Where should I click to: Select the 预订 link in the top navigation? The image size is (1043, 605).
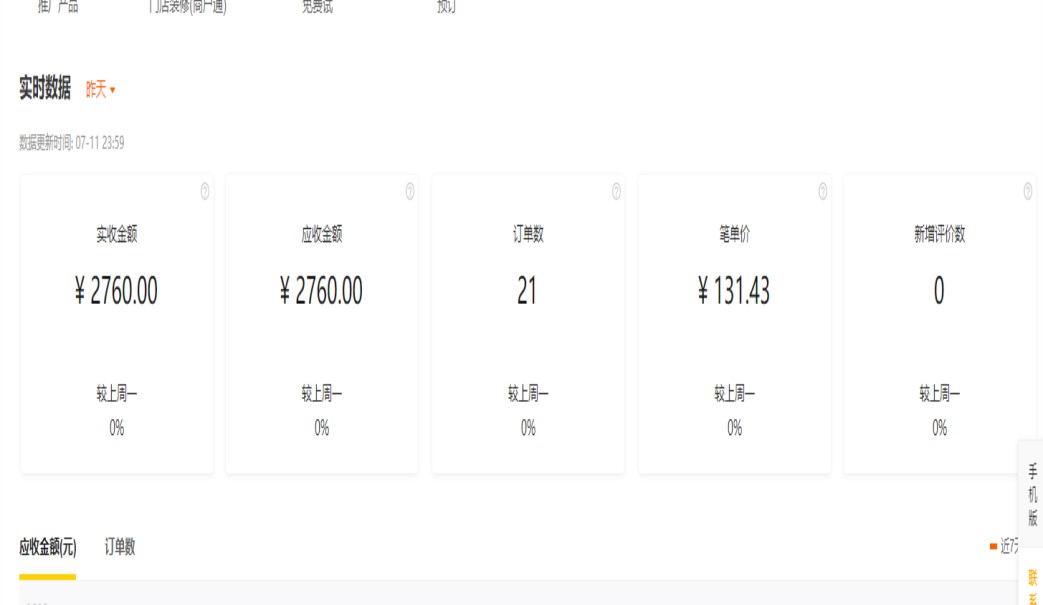click(x=447, y=7)
